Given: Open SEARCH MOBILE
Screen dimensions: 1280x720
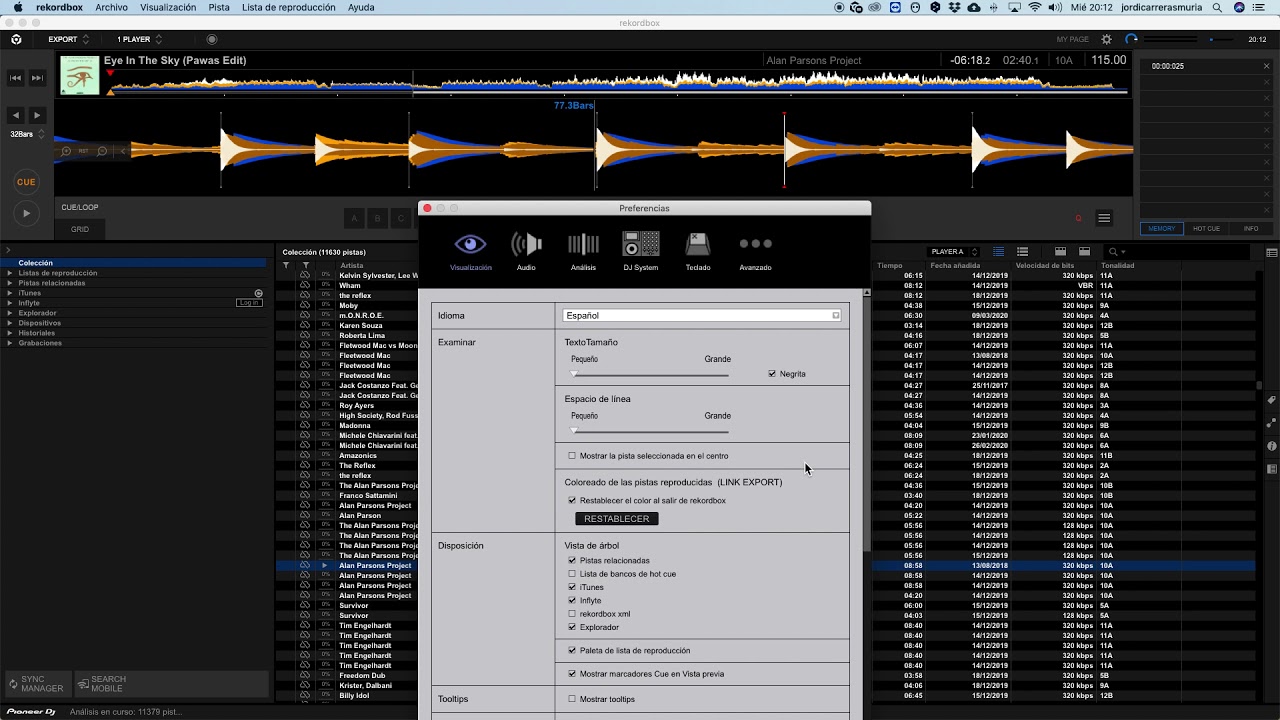Looking at the screenshot, I should pos(102,684).
